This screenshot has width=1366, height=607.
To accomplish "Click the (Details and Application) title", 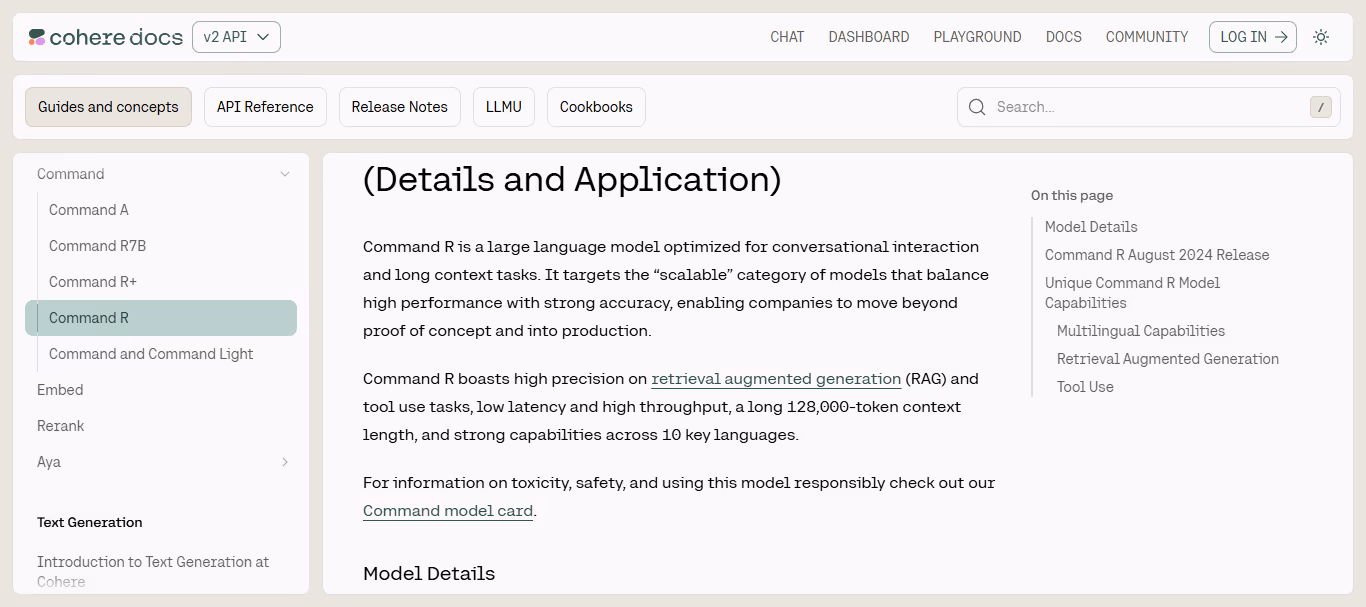I will tap(572, 180).
